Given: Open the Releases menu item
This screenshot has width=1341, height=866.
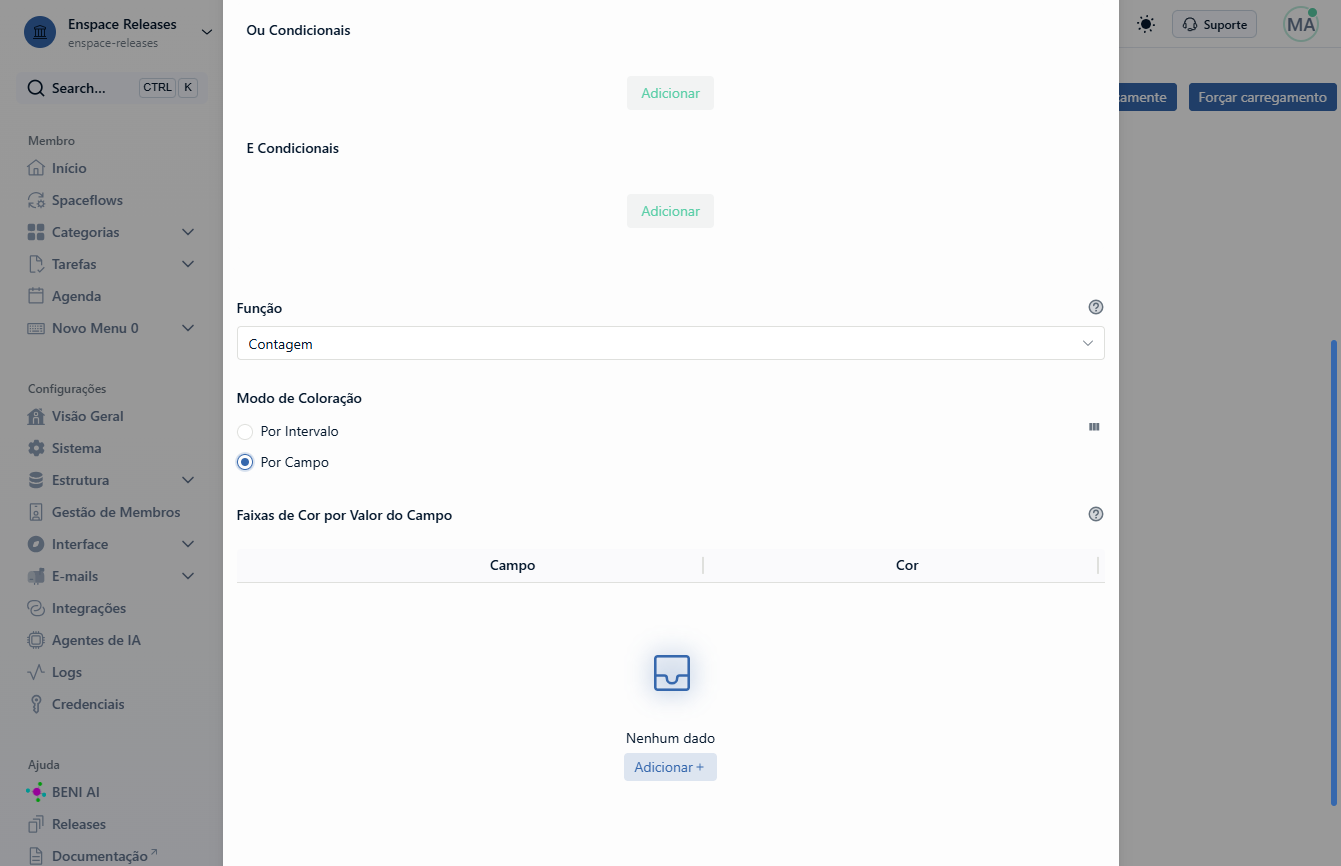Looking at the screenshot, I should [79, 824].
